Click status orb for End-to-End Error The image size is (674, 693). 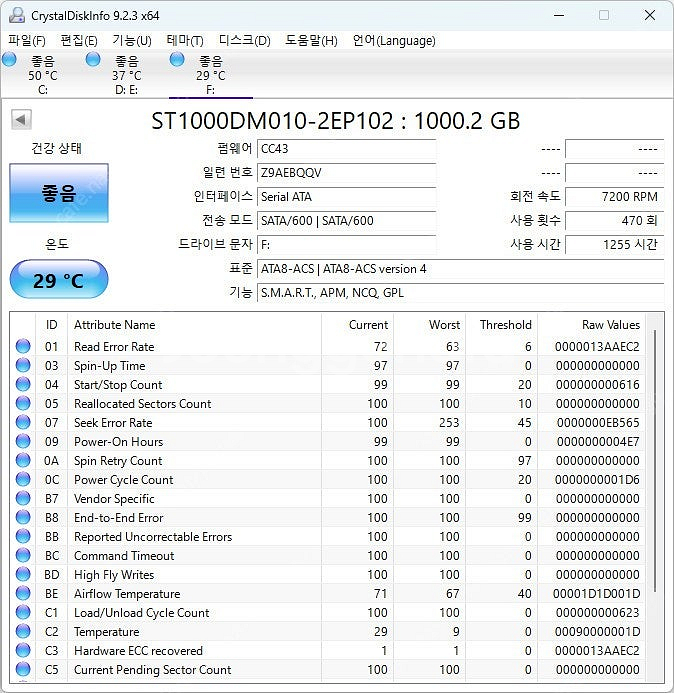tap(23, 517)
